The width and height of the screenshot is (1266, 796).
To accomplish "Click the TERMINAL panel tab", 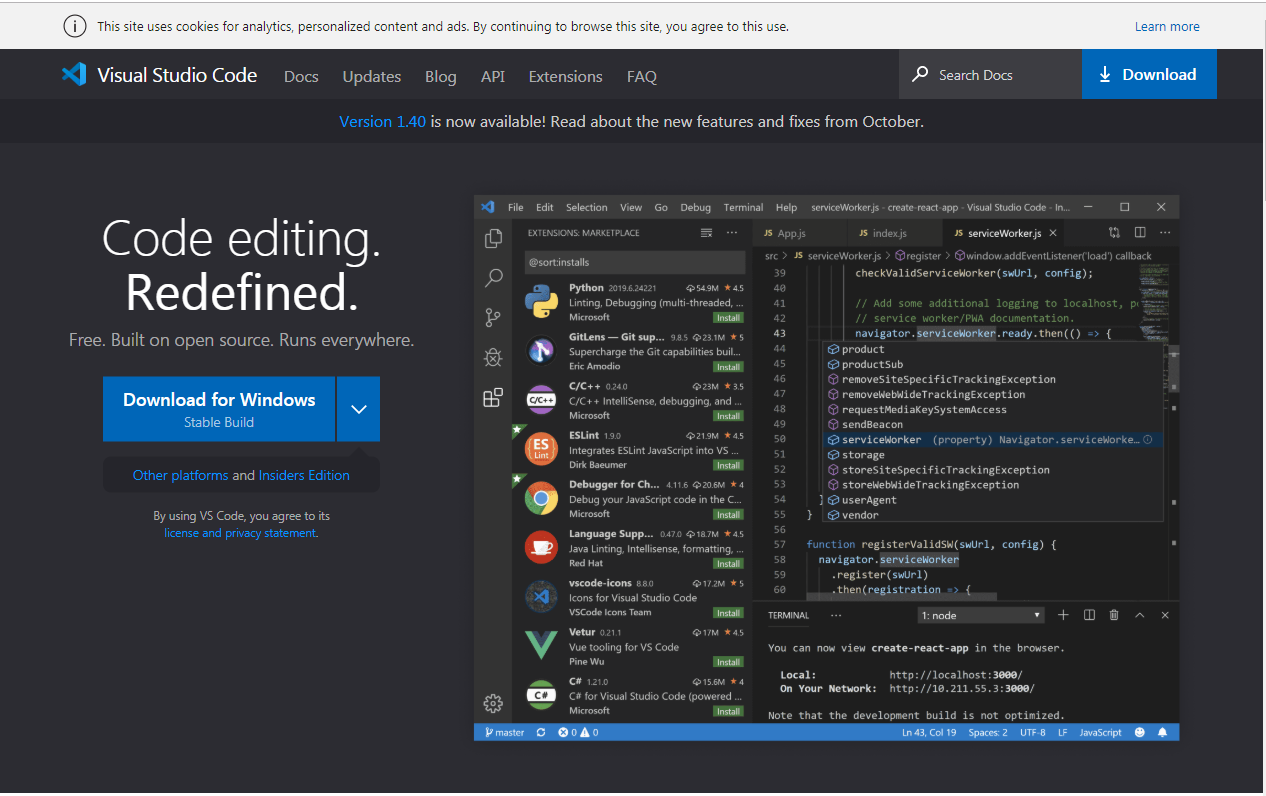I will coord(788,616).
